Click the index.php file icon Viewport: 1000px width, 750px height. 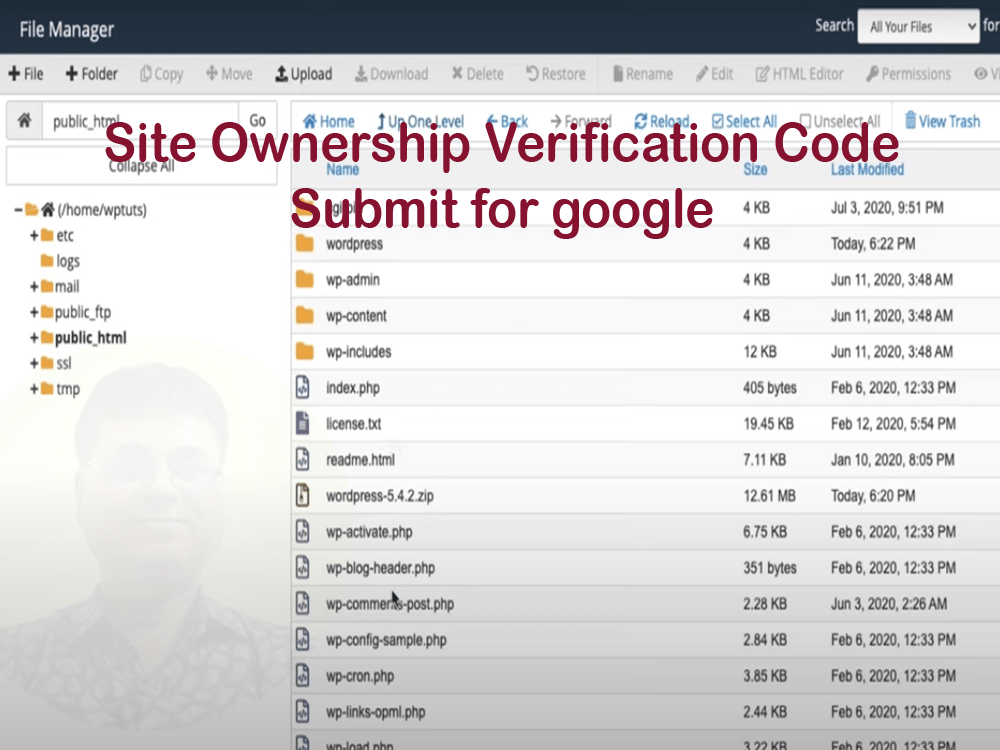coord(303,387)
